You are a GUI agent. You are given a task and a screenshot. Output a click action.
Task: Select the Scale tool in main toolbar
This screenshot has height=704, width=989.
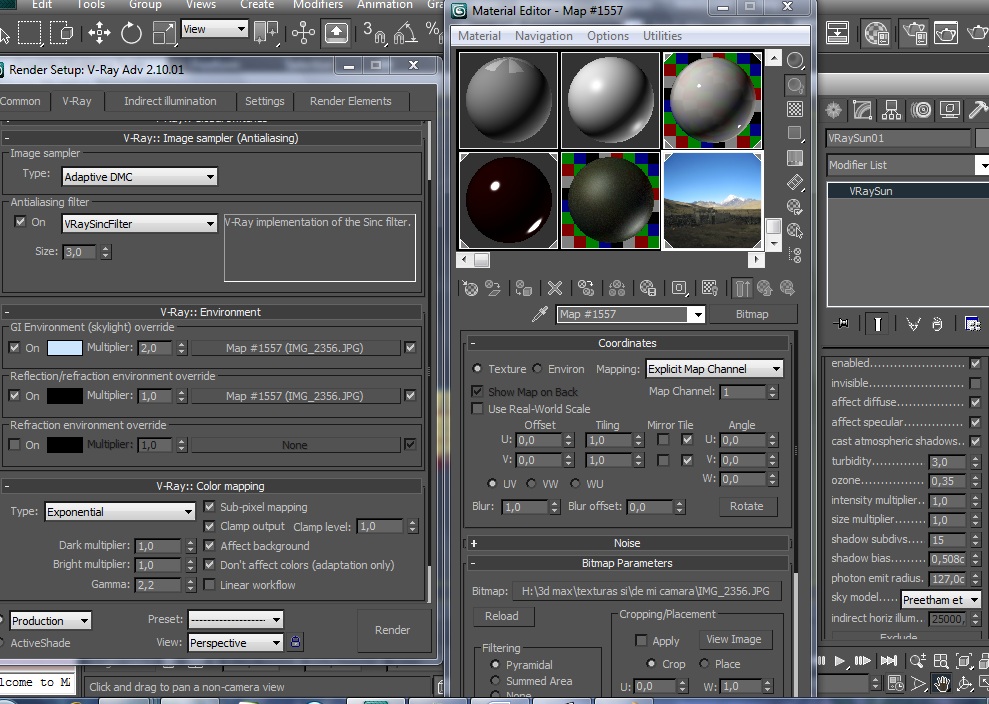[163, 32]
